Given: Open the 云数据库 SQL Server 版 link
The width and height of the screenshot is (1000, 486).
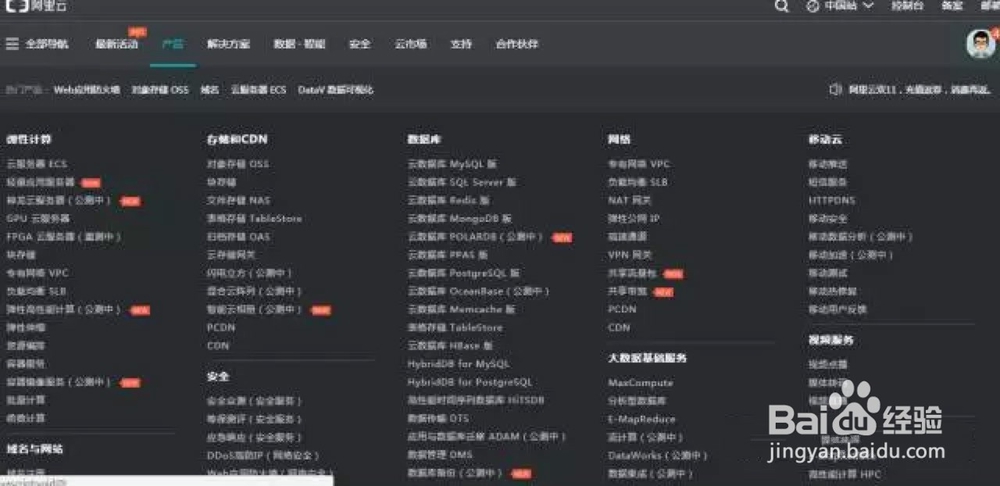Looking at the screenshot, I should [462, 182].
